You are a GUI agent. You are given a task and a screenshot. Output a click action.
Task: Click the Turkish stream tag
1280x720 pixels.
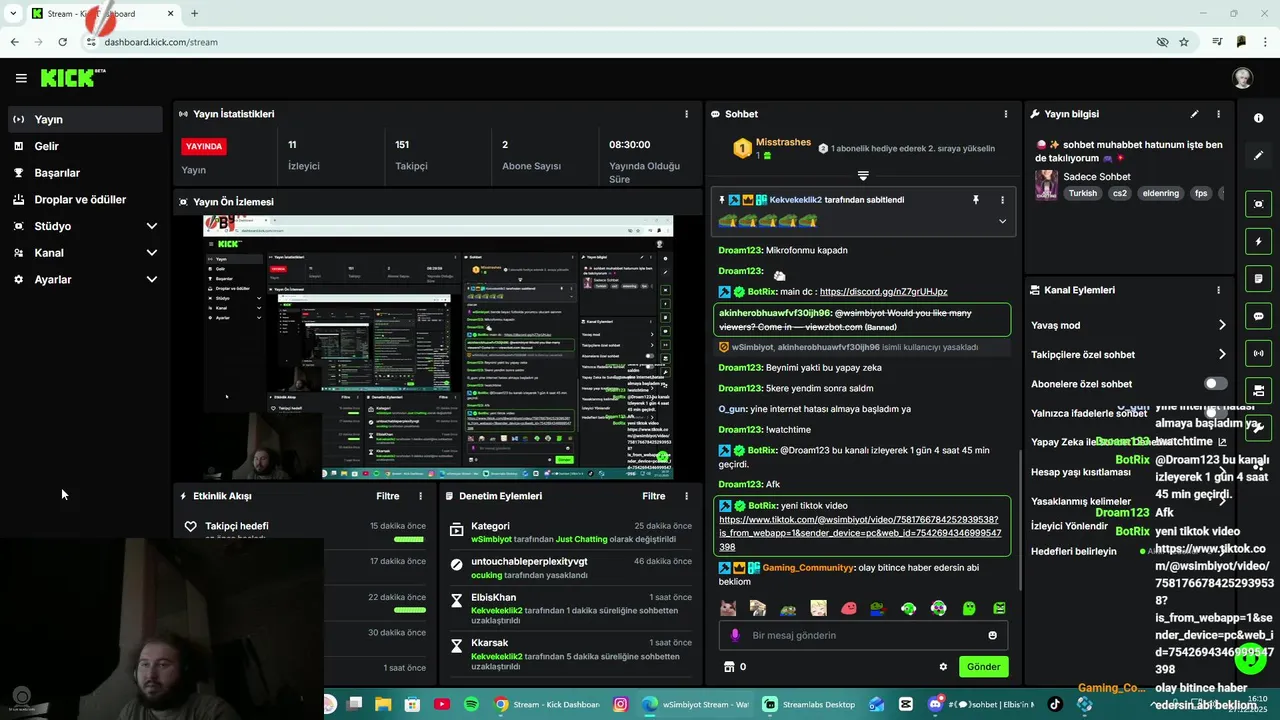[x=1082, y=193]
